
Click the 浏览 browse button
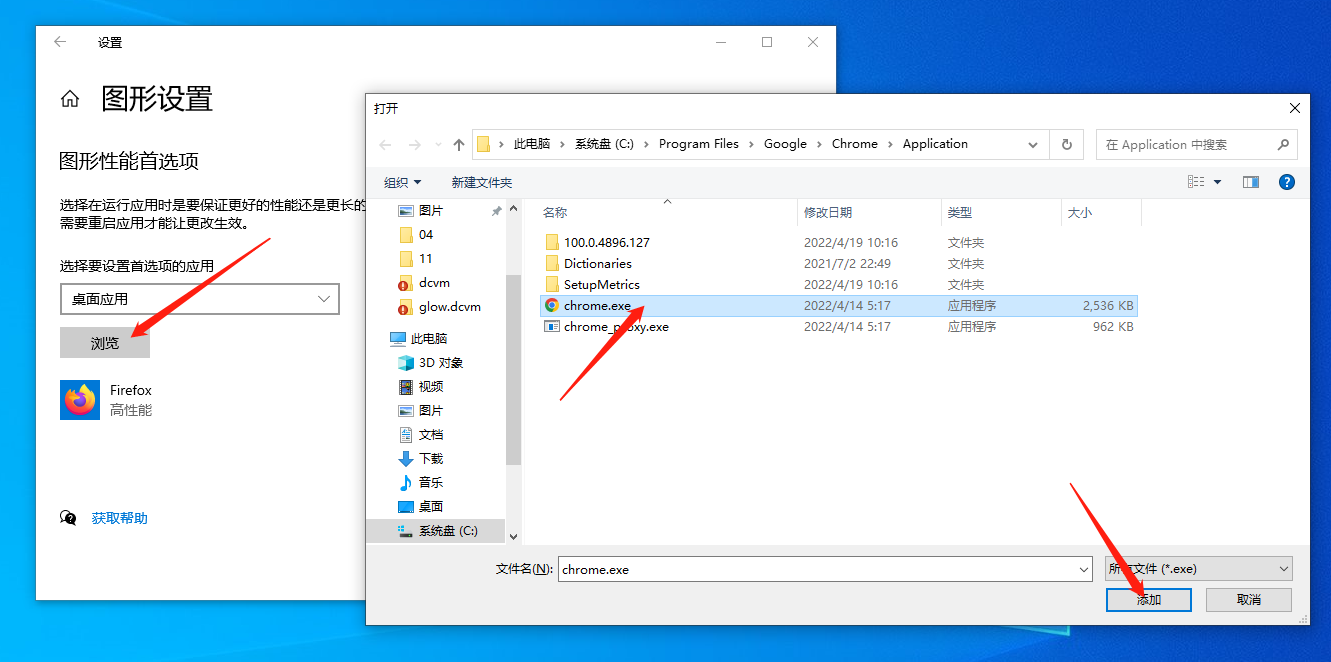click(x=105, y=343)
